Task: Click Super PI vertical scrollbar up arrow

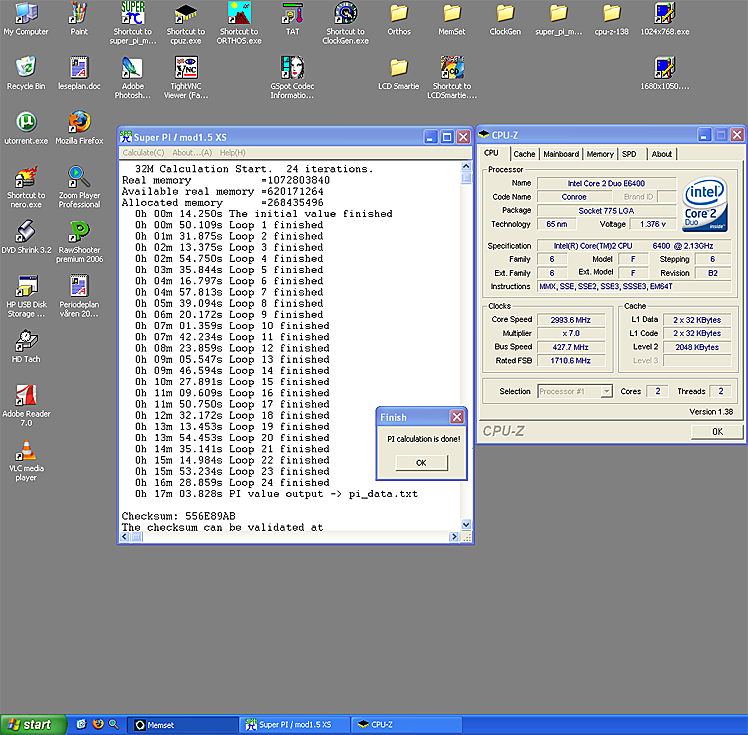Action: tap(466, 166)
